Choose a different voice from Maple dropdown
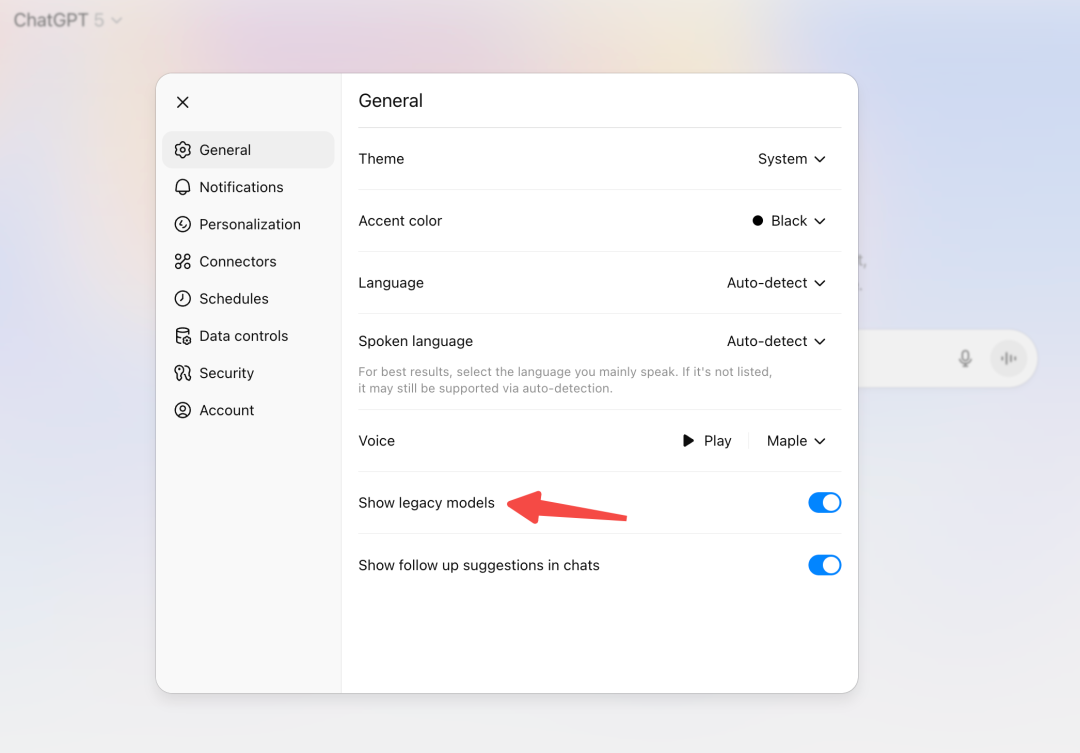This screenshot has height=753, width=1080. (796, 441)
